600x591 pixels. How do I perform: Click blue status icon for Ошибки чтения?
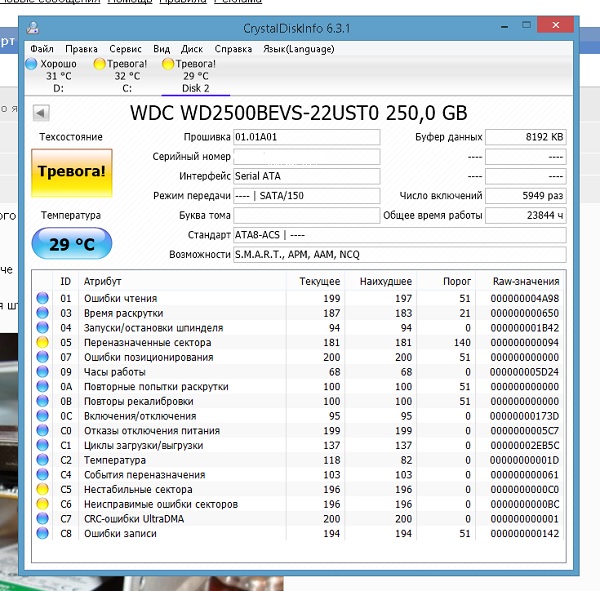click(42, 298)
